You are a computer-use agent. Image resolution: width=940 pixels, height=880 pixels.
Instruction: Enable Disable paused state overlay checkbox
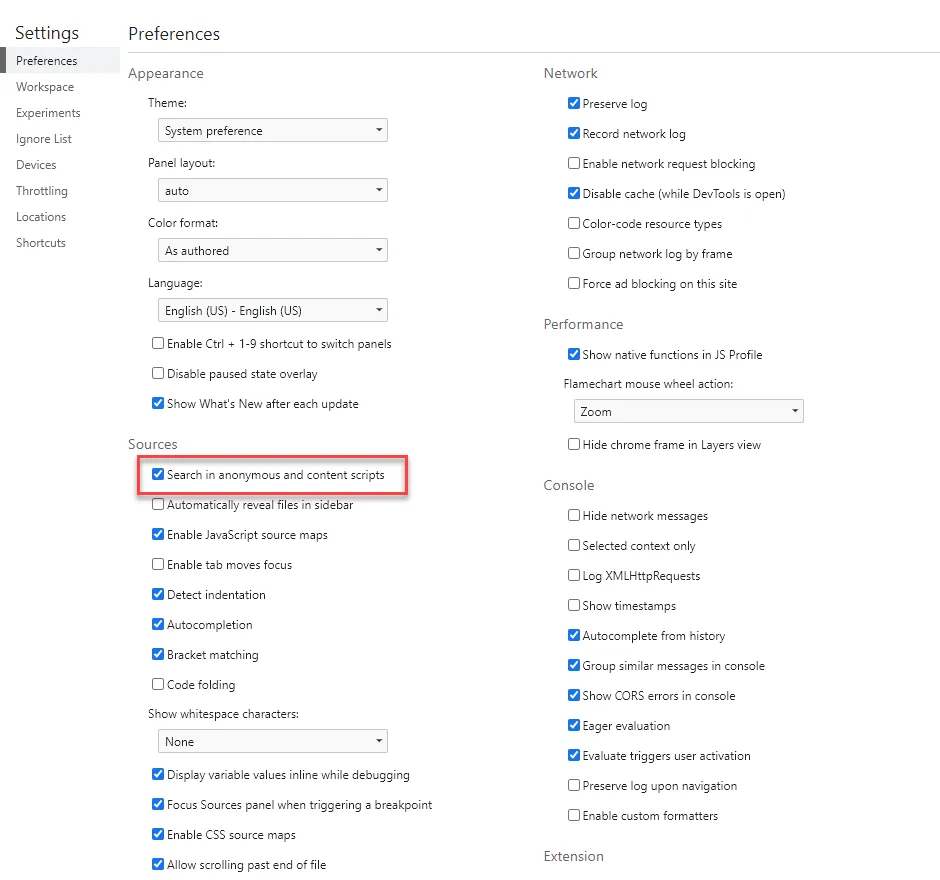click(158, 374)
